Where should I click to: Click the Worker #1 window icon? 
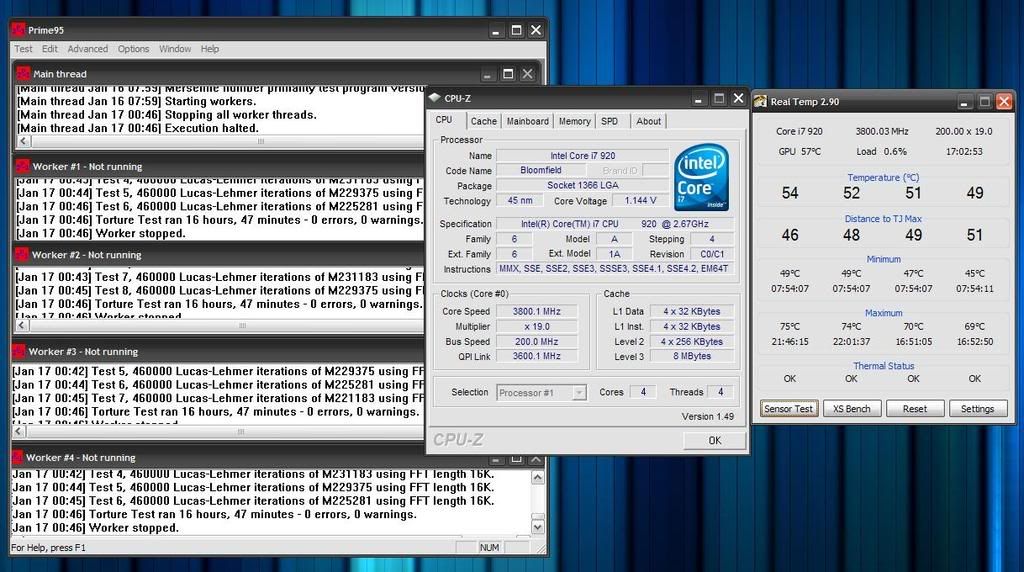(23, 167)
